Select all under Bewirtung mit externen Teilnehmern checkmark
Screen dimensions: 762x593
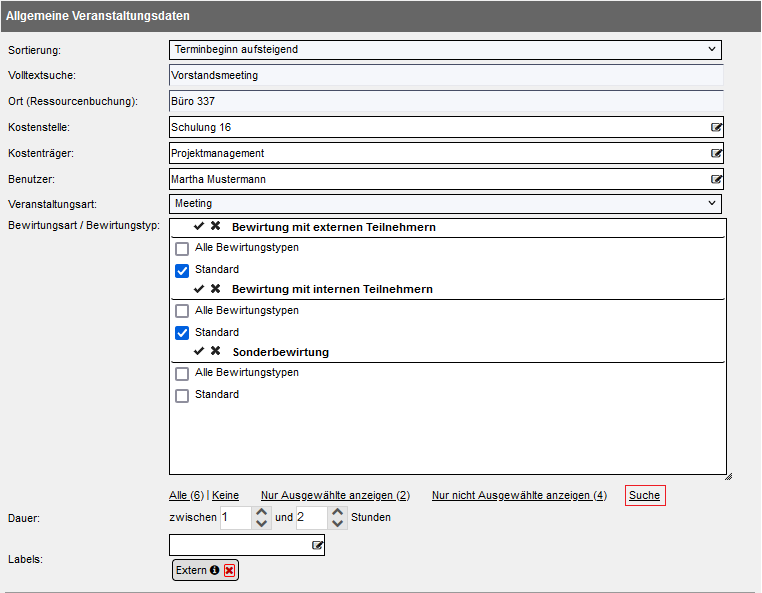[x=198, y=226]
